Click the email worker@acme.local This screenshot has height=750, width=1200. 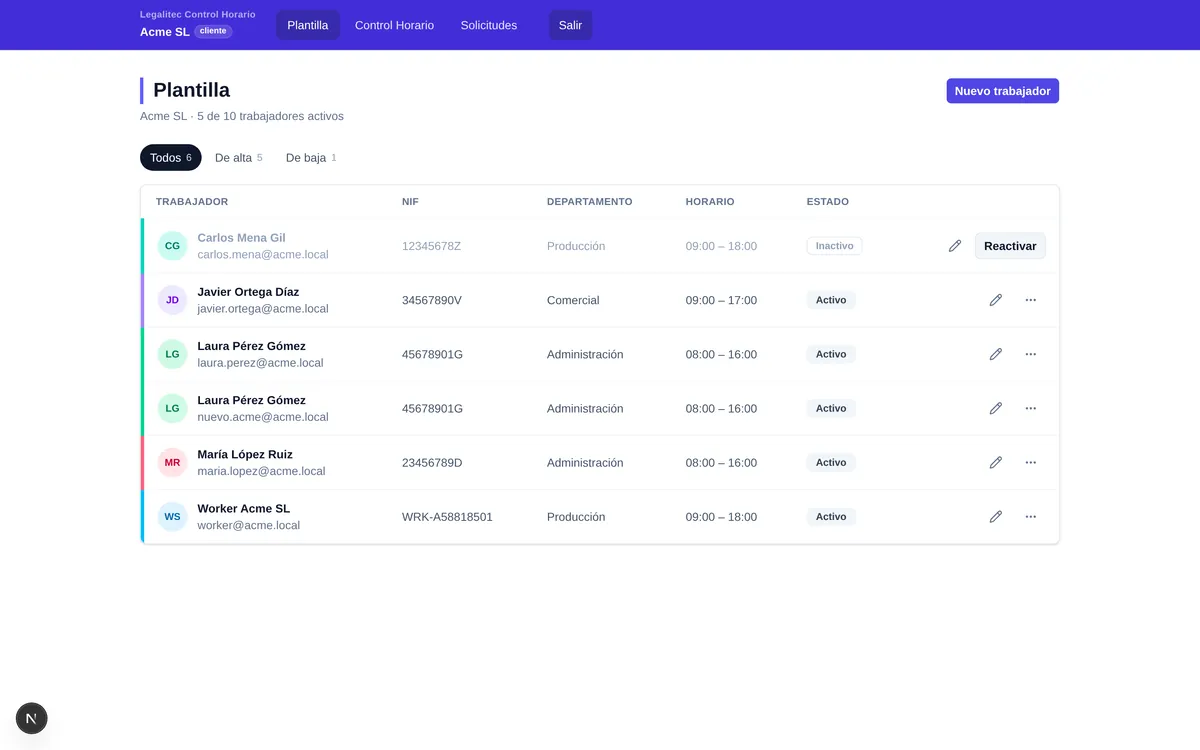point(248,525)
